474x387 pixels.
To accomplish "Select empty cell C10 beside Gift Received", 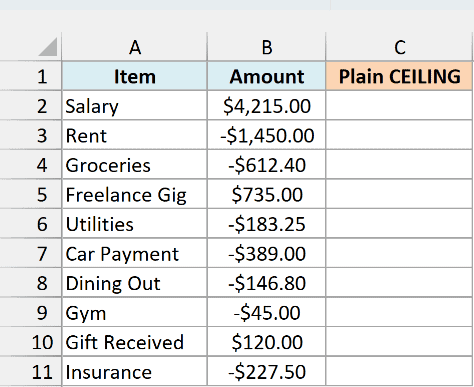I will coord(399,342).
